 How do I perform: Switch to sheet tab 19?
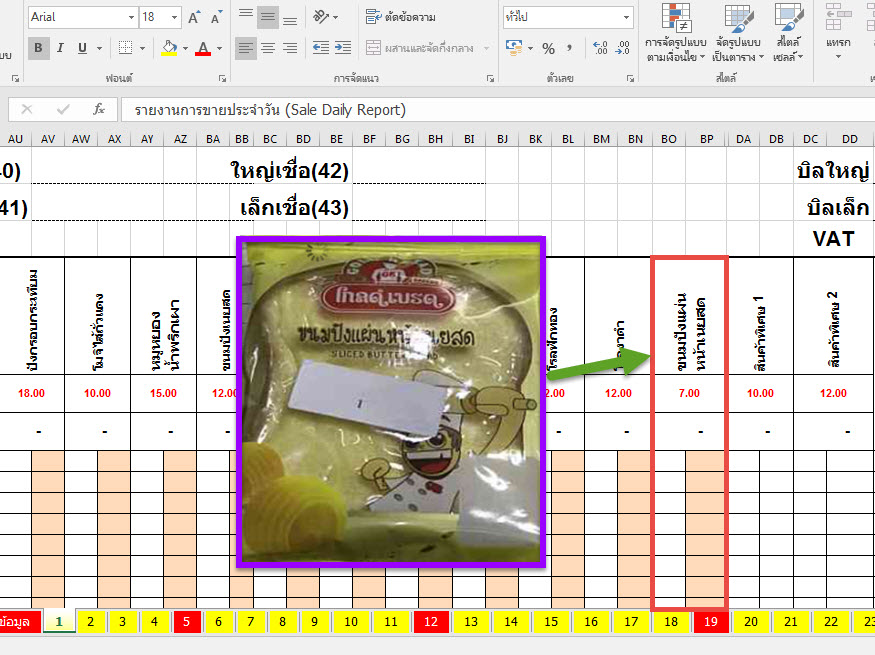[709, 622]
